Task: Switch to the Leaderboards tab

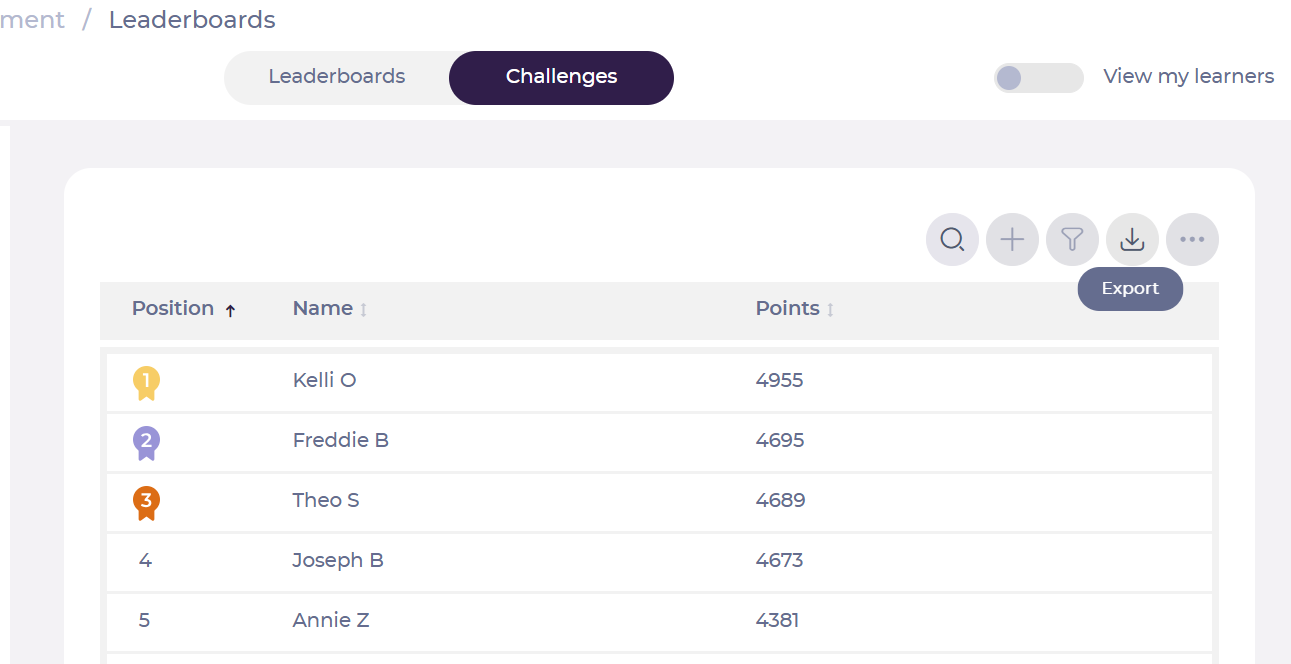Action: pyautogui.click(x=337, y=77)
